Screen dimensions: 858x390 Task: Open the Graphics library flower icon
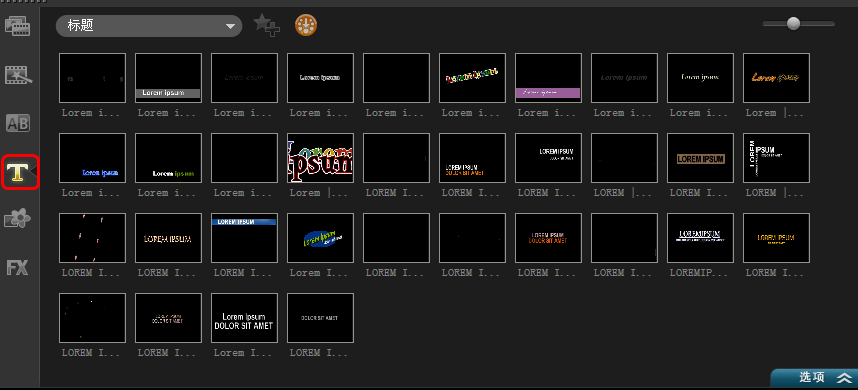tap(18, 219)
